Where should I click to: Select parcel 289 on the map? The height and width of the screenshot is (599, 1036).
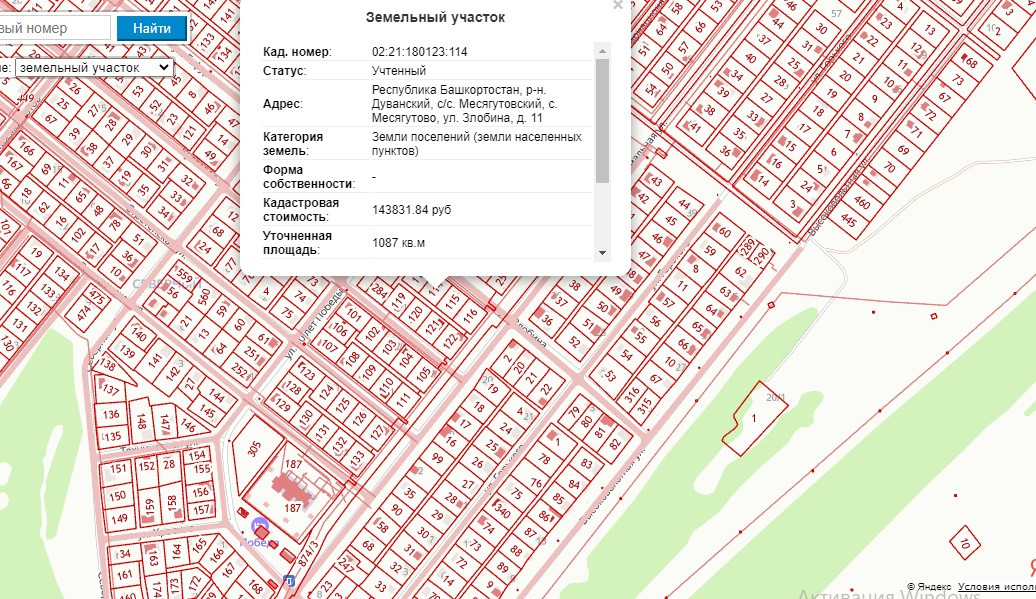747,246
